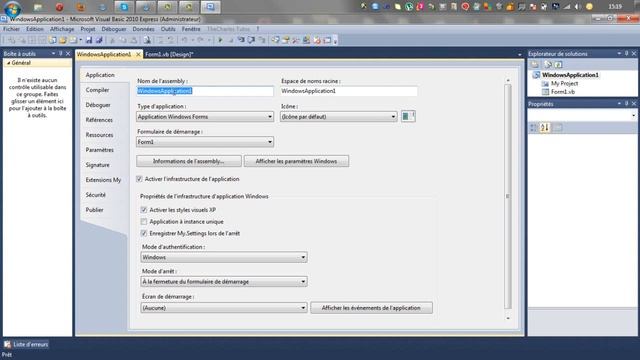The image size is (640, 360).
Task: Click the Categorized view icon in Propriétés panel
Action: tap(533, 128)
